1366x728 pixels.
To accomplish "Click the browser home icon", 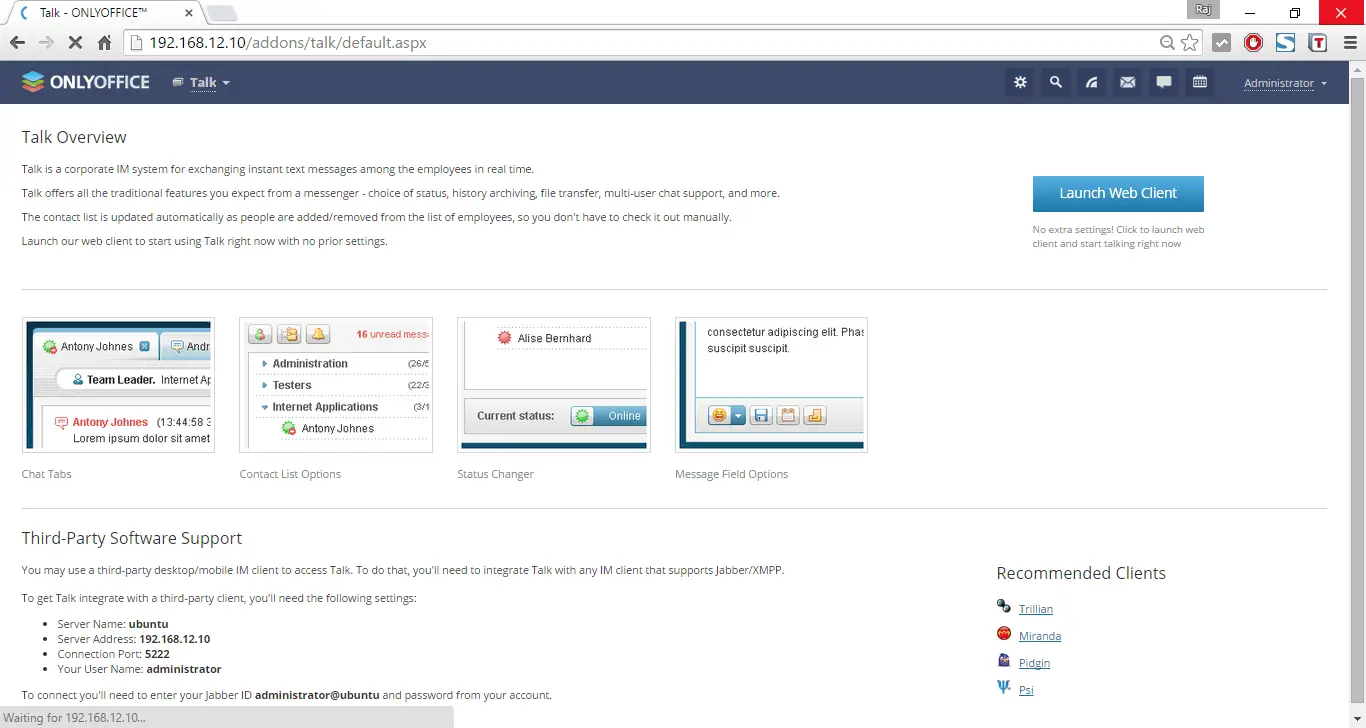I will 104,43.
